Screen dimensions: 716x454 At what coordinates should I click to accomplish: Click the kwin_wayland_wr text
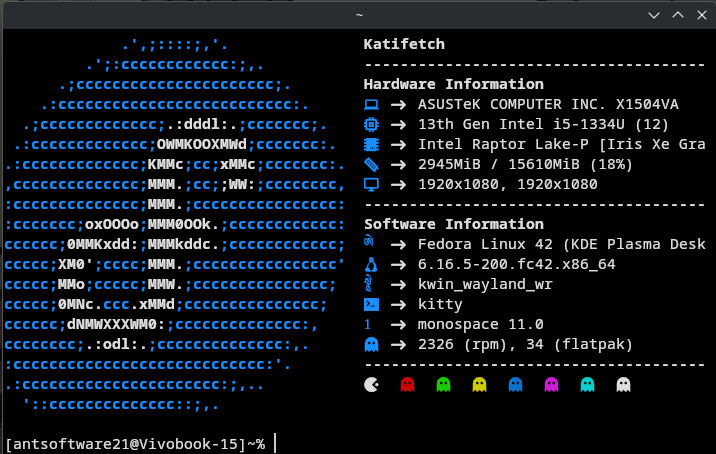point(485,285)
